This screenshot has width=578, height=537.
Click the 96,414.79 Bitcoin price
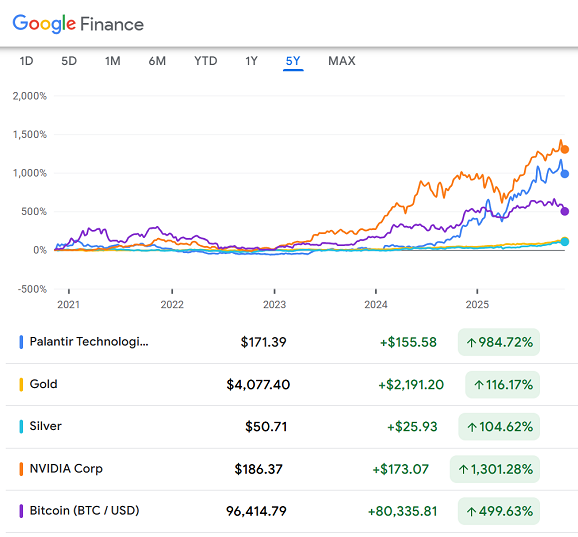[256, 511]
